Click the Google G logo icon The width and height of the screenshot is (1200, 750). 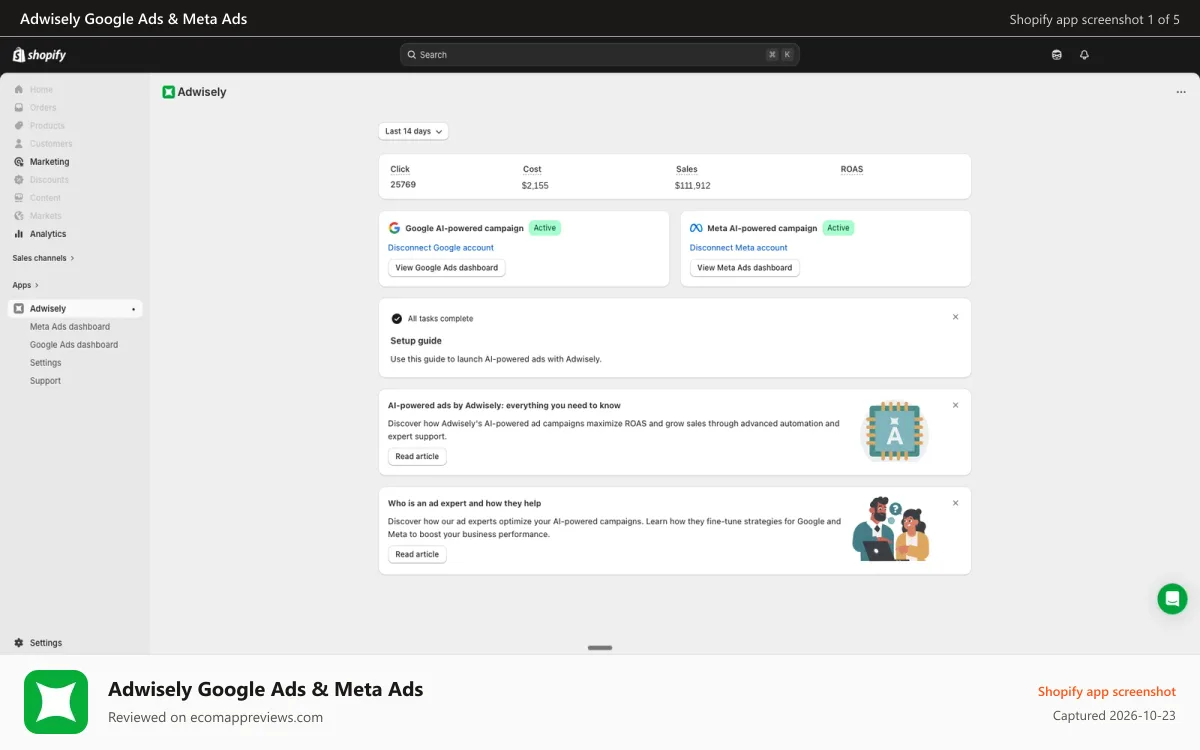click(394, 228)
